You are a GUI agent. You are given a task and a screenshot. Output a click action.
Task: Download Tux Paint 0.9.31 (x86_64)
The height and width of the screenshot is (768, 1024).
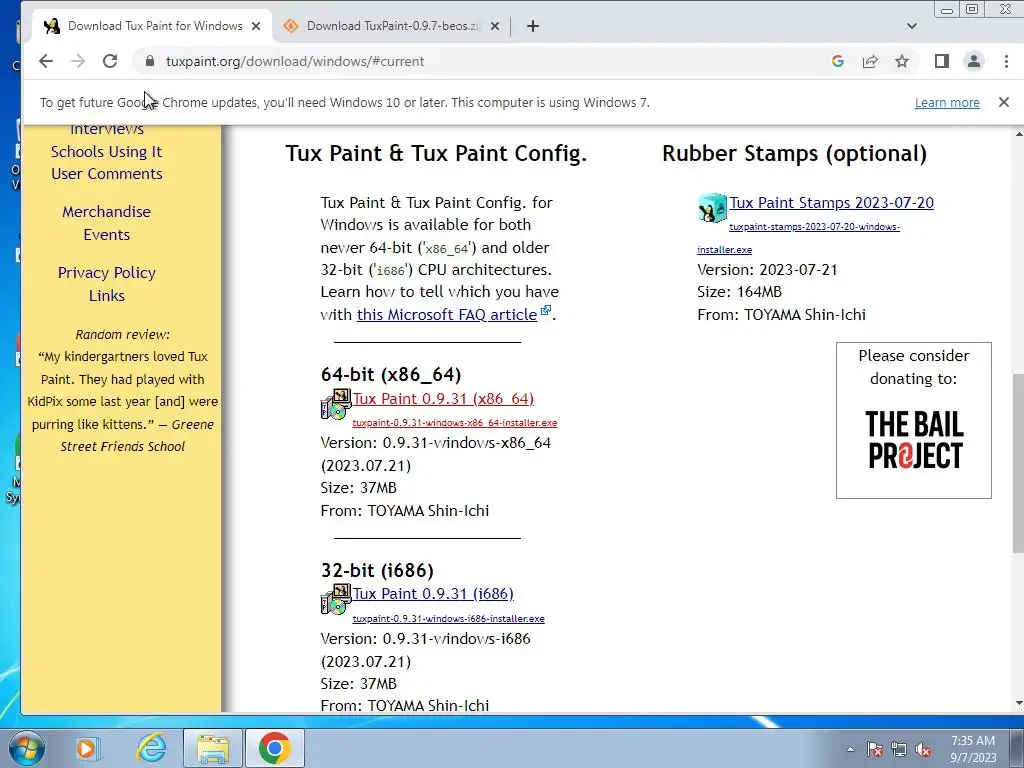coord(443,398)
